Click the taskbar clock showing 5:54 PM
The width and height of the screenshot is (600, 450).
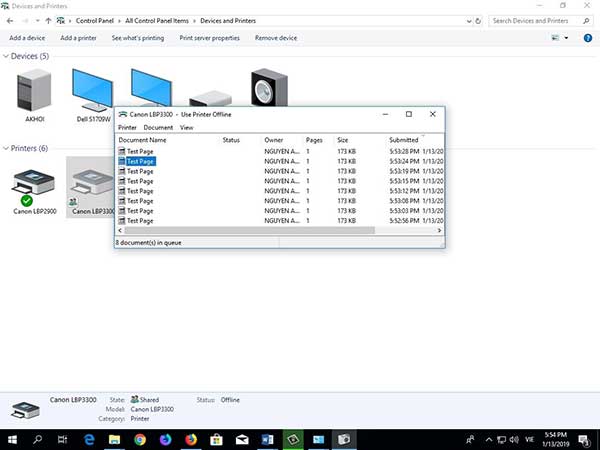[x=555, y=440]
